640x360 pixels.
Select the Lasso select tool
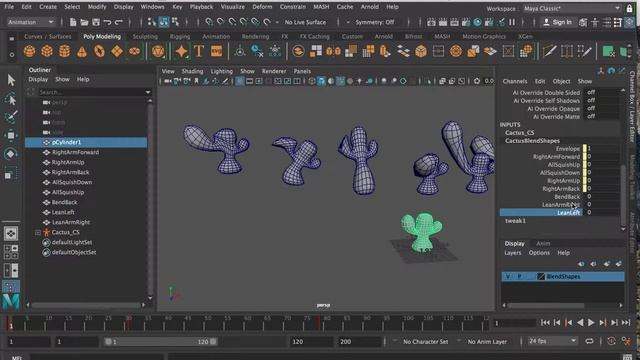[11, 99]
